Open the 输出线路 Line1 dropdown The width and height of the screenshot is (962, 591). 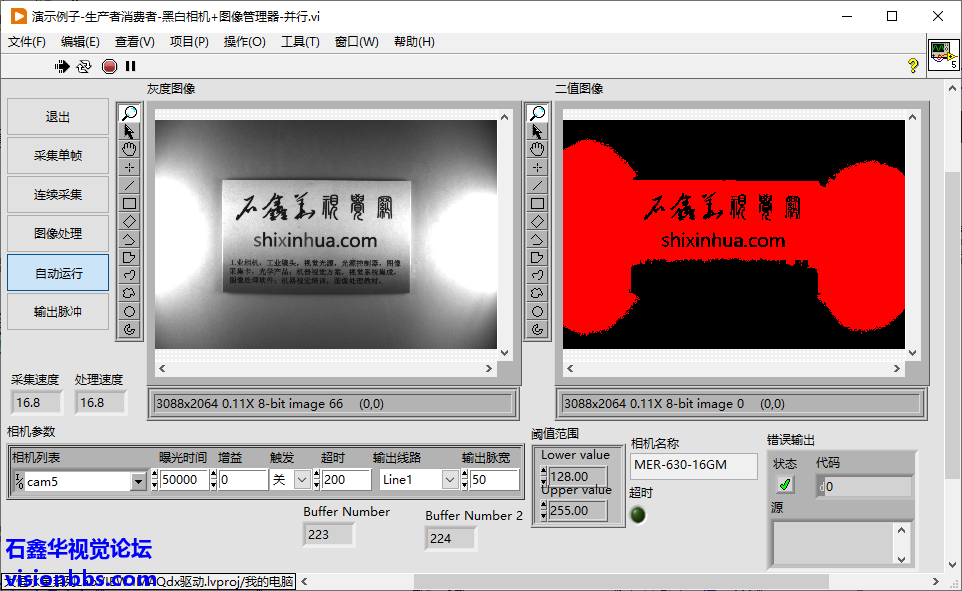coord(449,480)
